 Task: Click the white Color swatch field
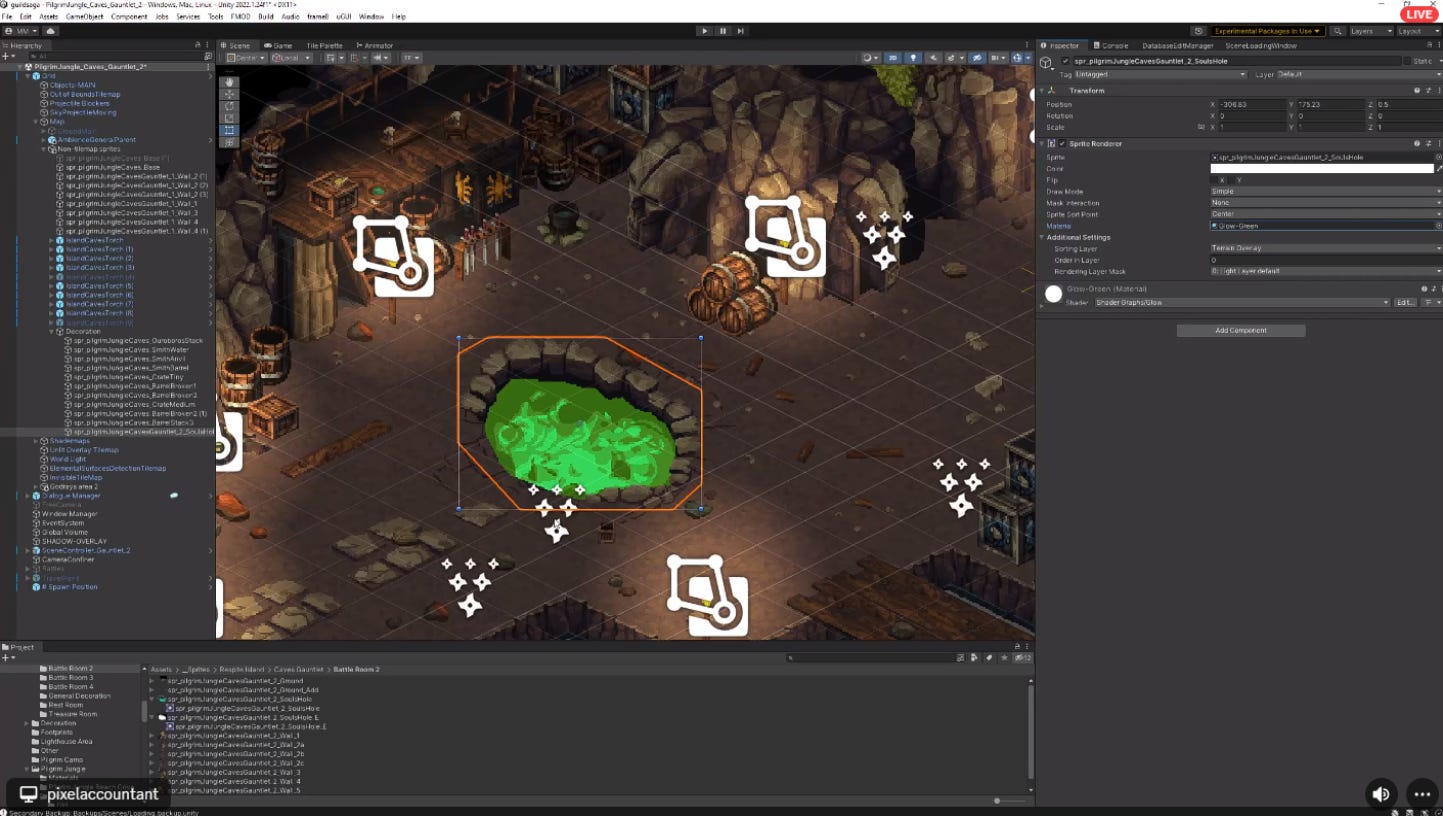1321,169
